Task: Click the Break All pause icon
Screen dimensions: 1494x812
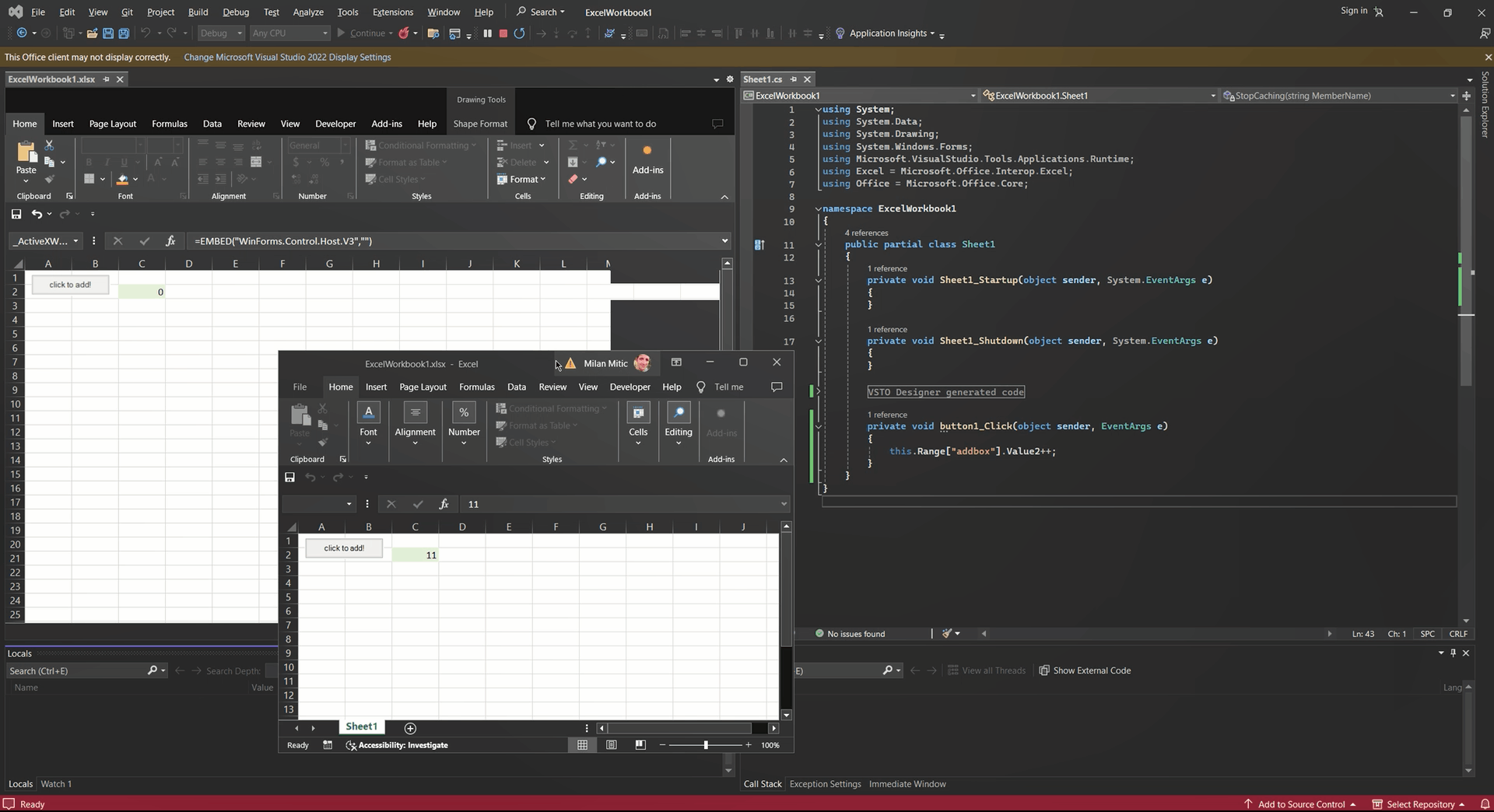Action: tap(488, 33)
